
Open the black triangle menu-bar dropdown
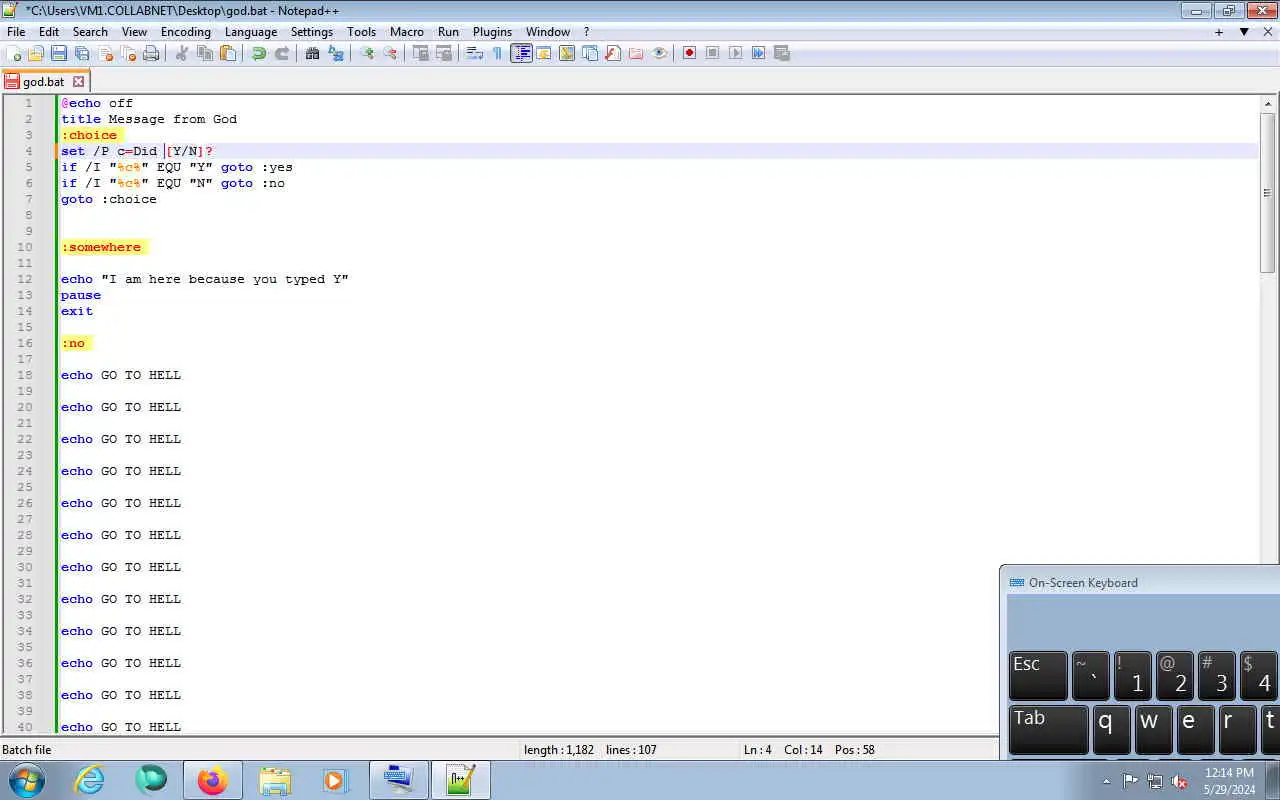(1244, 32)
